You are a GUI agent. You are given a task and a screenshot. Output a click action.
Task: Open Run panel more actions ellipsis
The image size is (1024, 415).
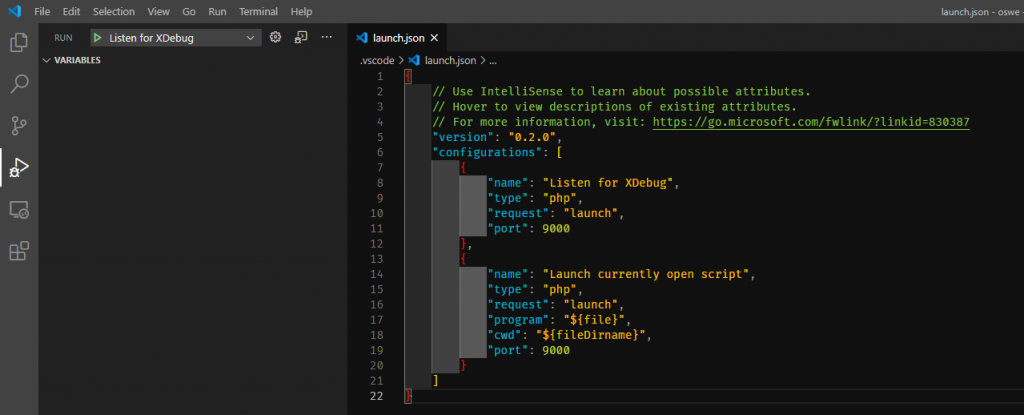tap(327, 37)
